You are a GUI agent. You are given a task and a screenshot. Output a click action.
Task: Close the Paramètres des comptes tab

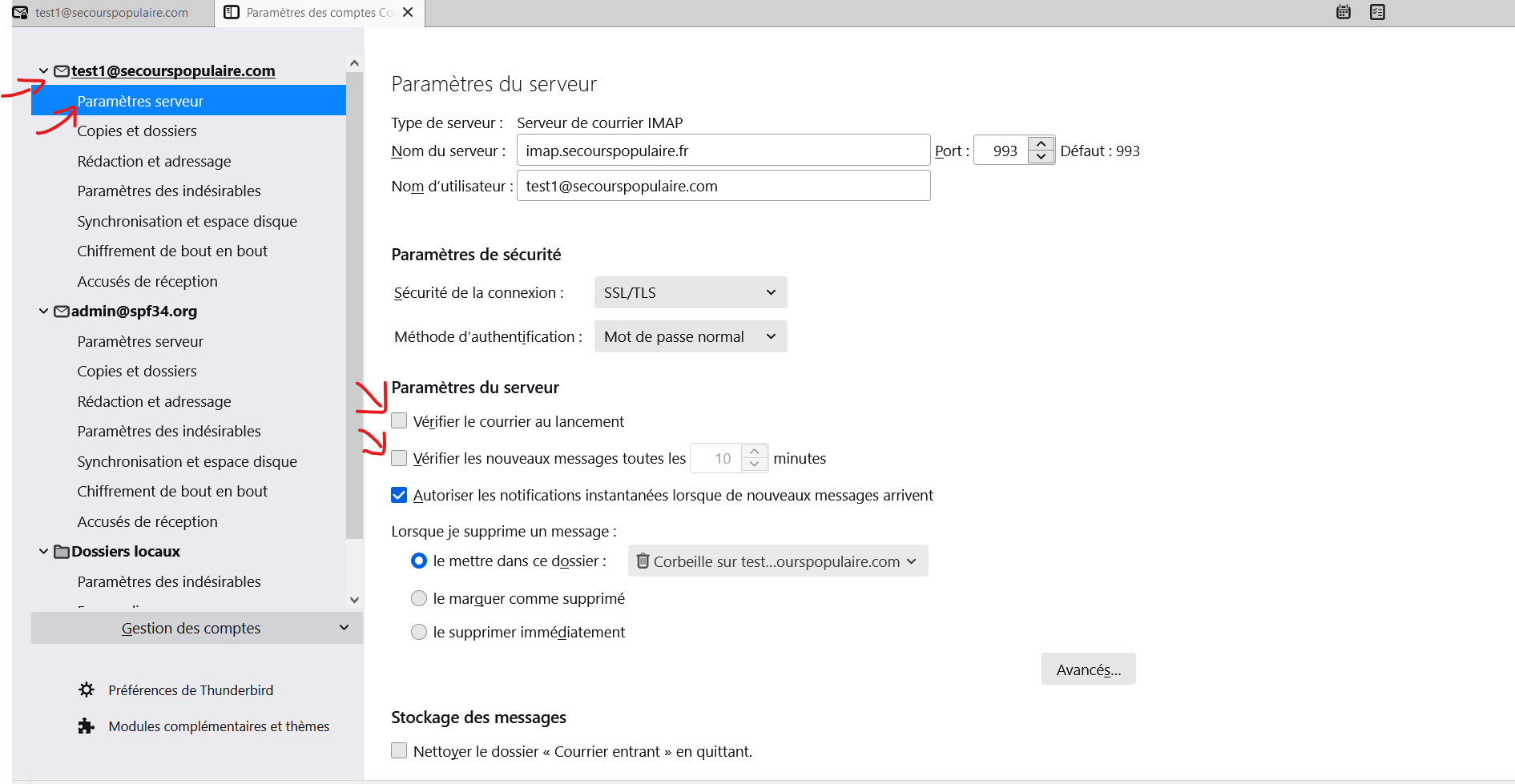click(408, 12)
